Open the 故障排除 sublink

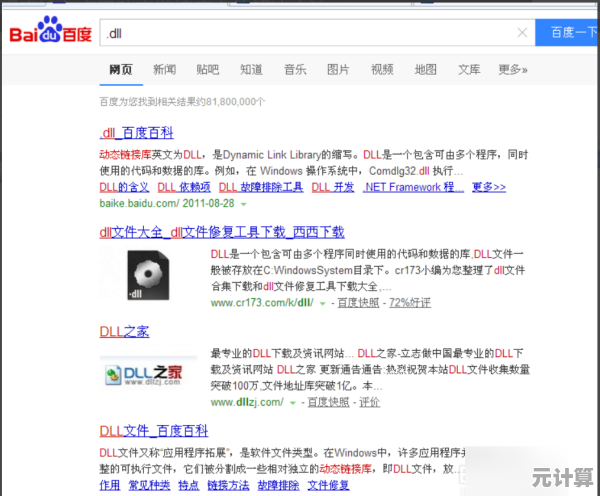click(278, 485)
